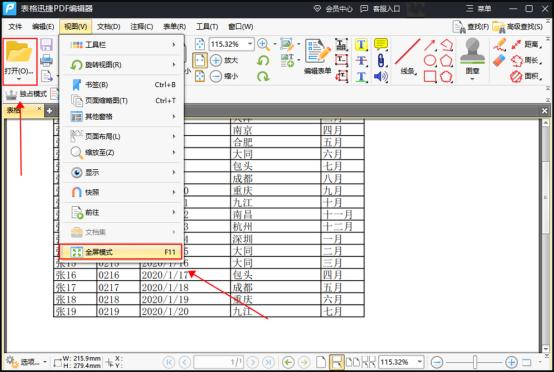Image resolution: width=554 pixels, height=372 pixels.
Task: Open the 文件 menu
Action: [15, 26]
